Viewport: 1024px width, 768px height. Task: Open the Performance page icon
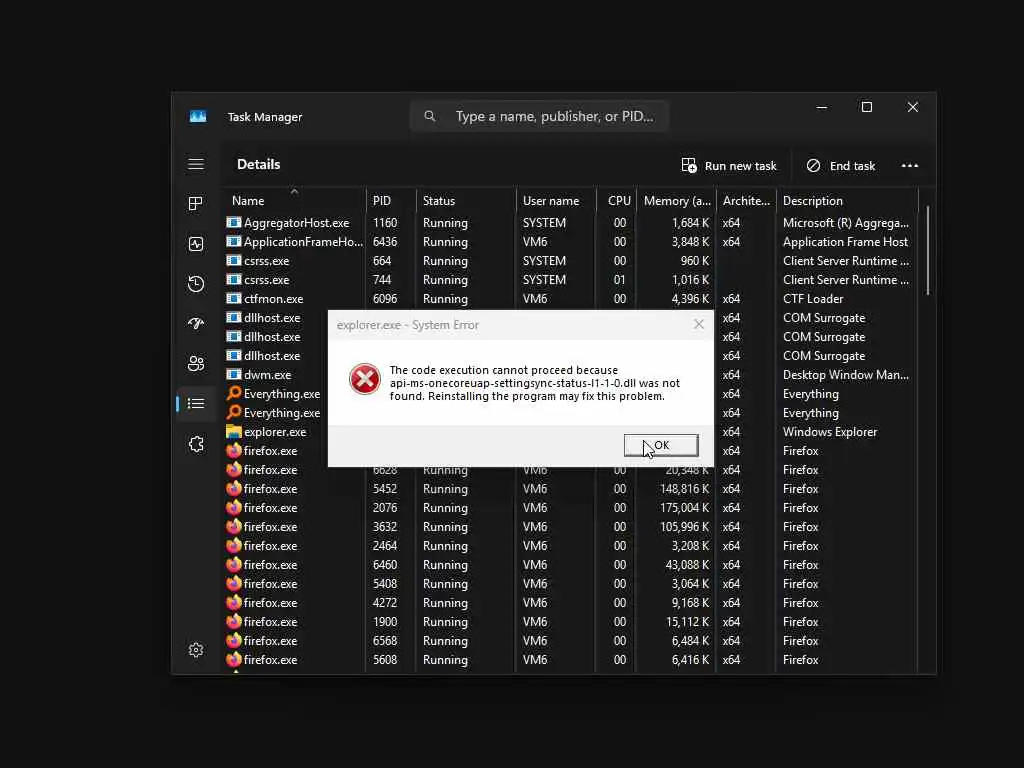[x=196, y=244]
